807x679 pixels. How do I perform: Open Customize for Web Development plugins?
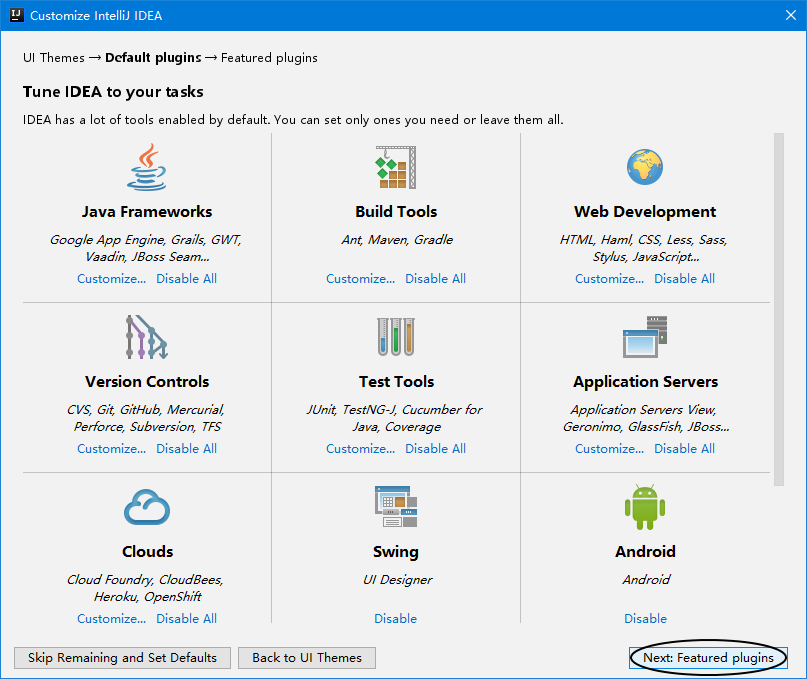pos(610,279)
